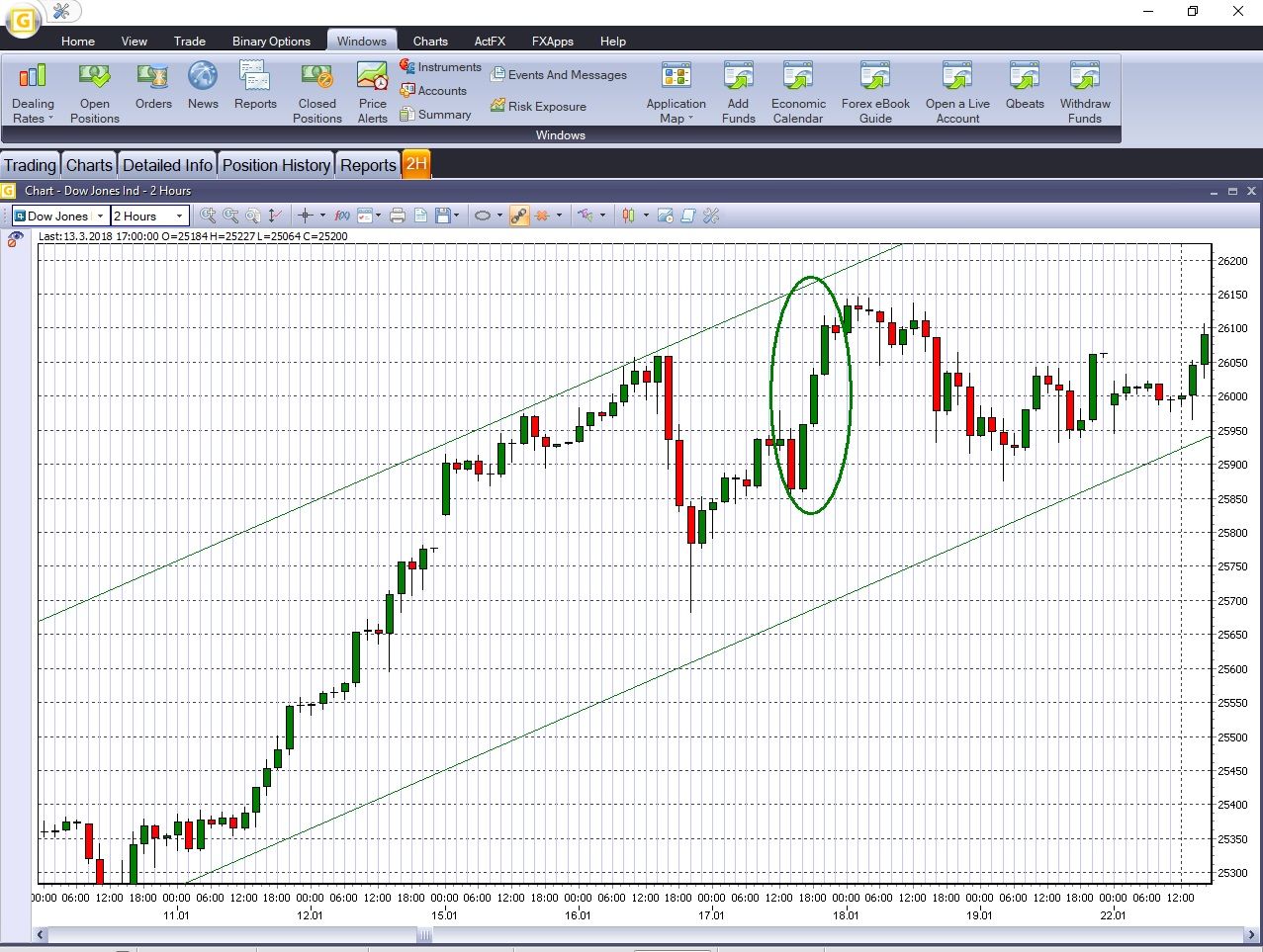Image resolution: width=1263 pixels, height=952 pixels.
Task: Click the chart horizontal scrollbar thumb
Action: pos(424,934)
